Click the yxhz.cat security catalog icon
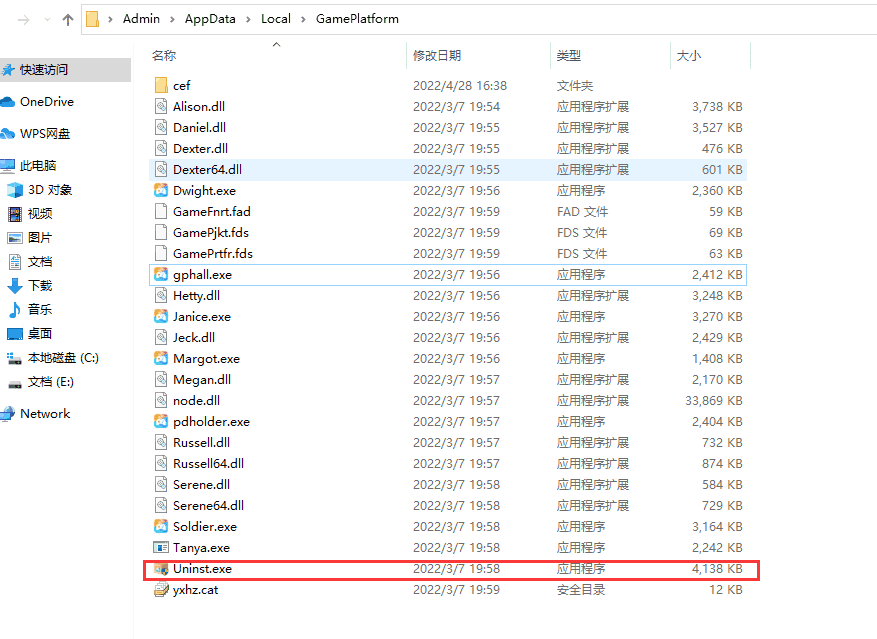The image size is (877, 639). click(x=160, y=589)
